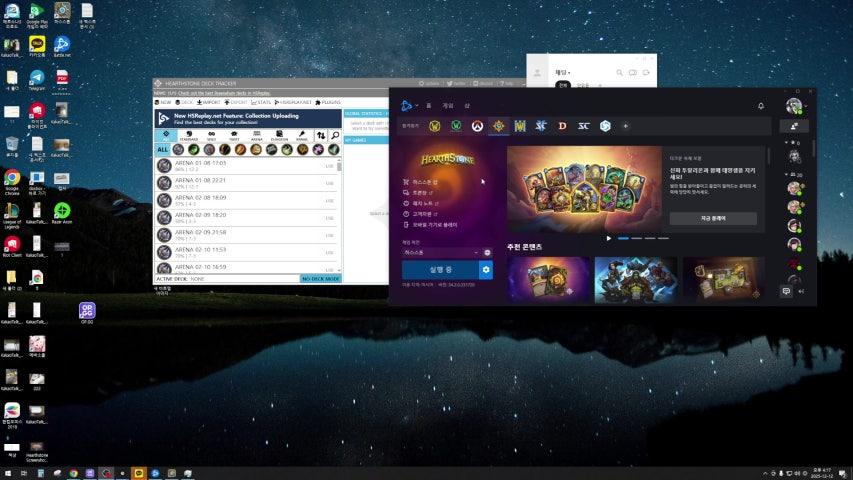
Task: Select the ALL class filter in Deck Tracker
Action: pos(162,149)
